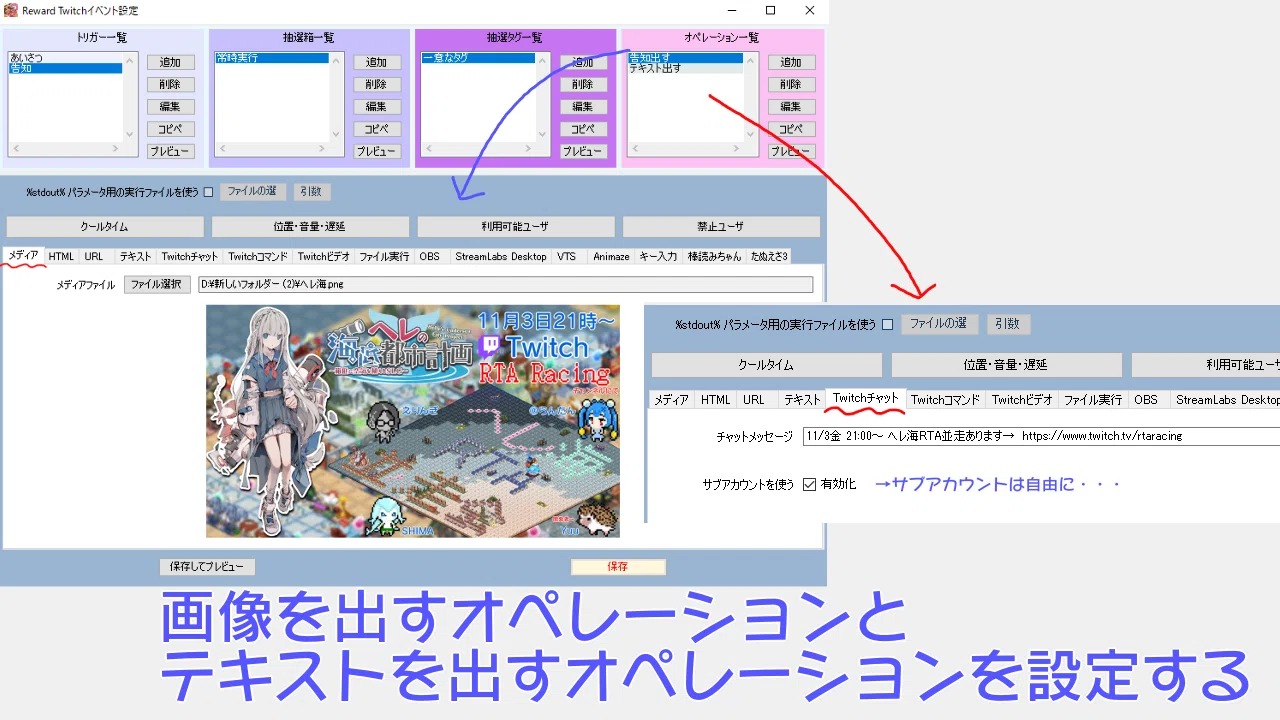Switch to HTML tab in the main window
The width and height of the screenshot is (1280, 720).
pyautogui.click(x=62, y=256)
